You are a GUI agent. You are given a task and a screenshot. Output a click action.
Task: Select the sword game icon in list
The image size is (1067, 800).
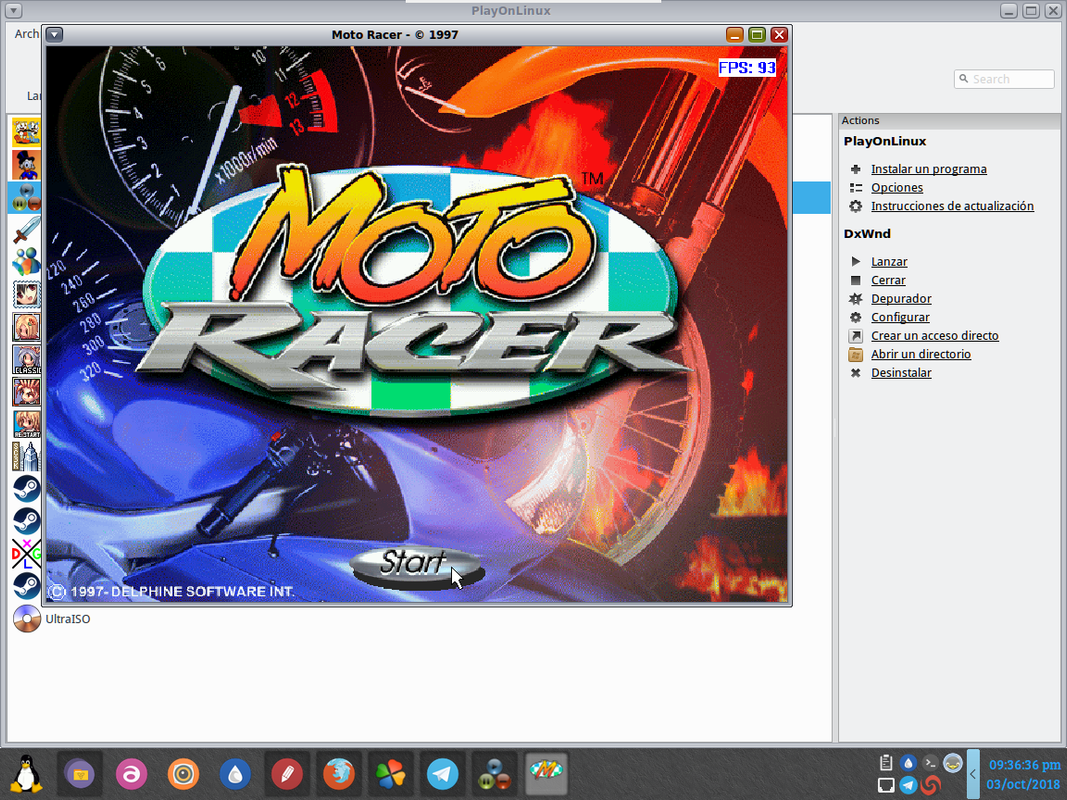[x=26, y=230]
